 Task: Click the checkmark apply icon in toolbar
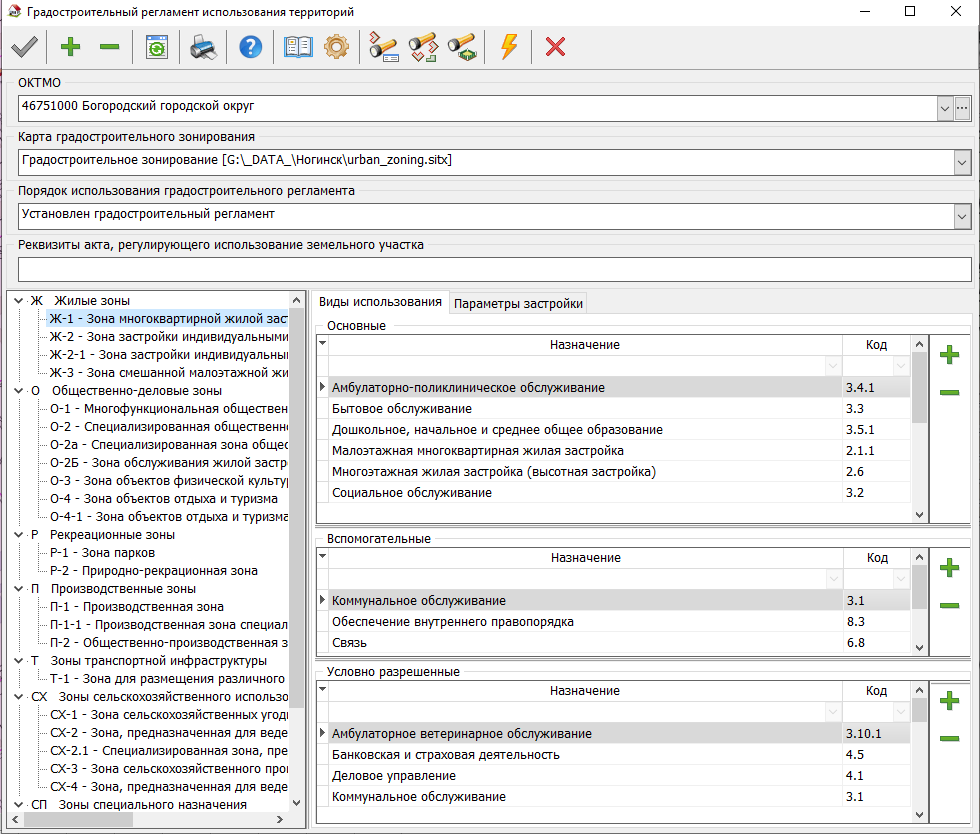click(24, 47)
